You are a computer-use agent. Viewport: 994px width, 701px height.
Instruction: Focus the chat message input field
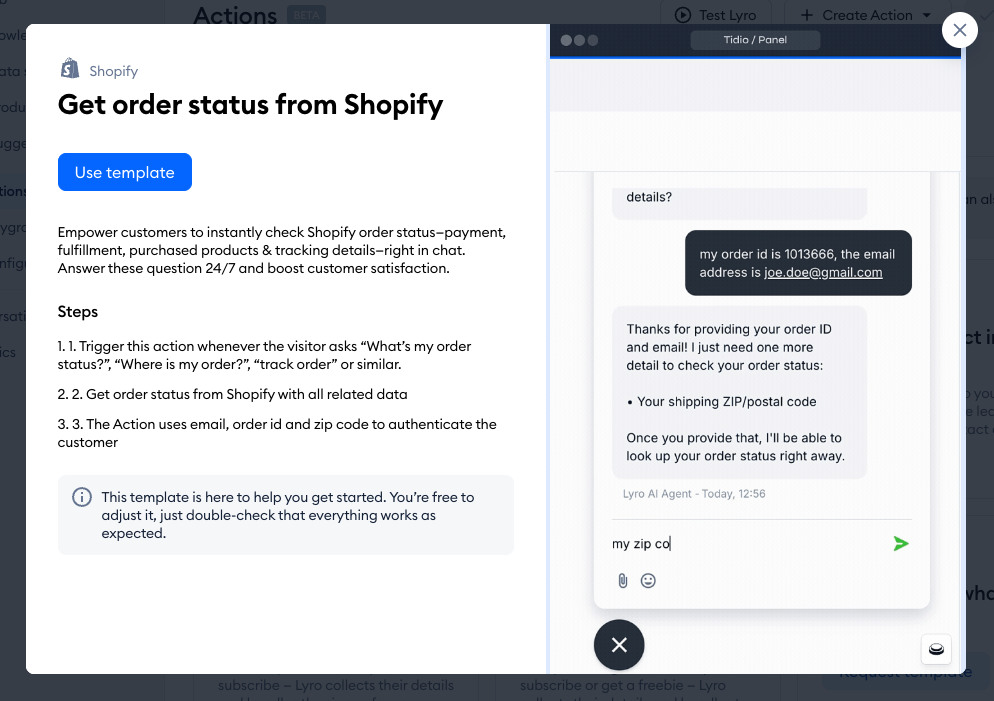click(x=745, y=544)
